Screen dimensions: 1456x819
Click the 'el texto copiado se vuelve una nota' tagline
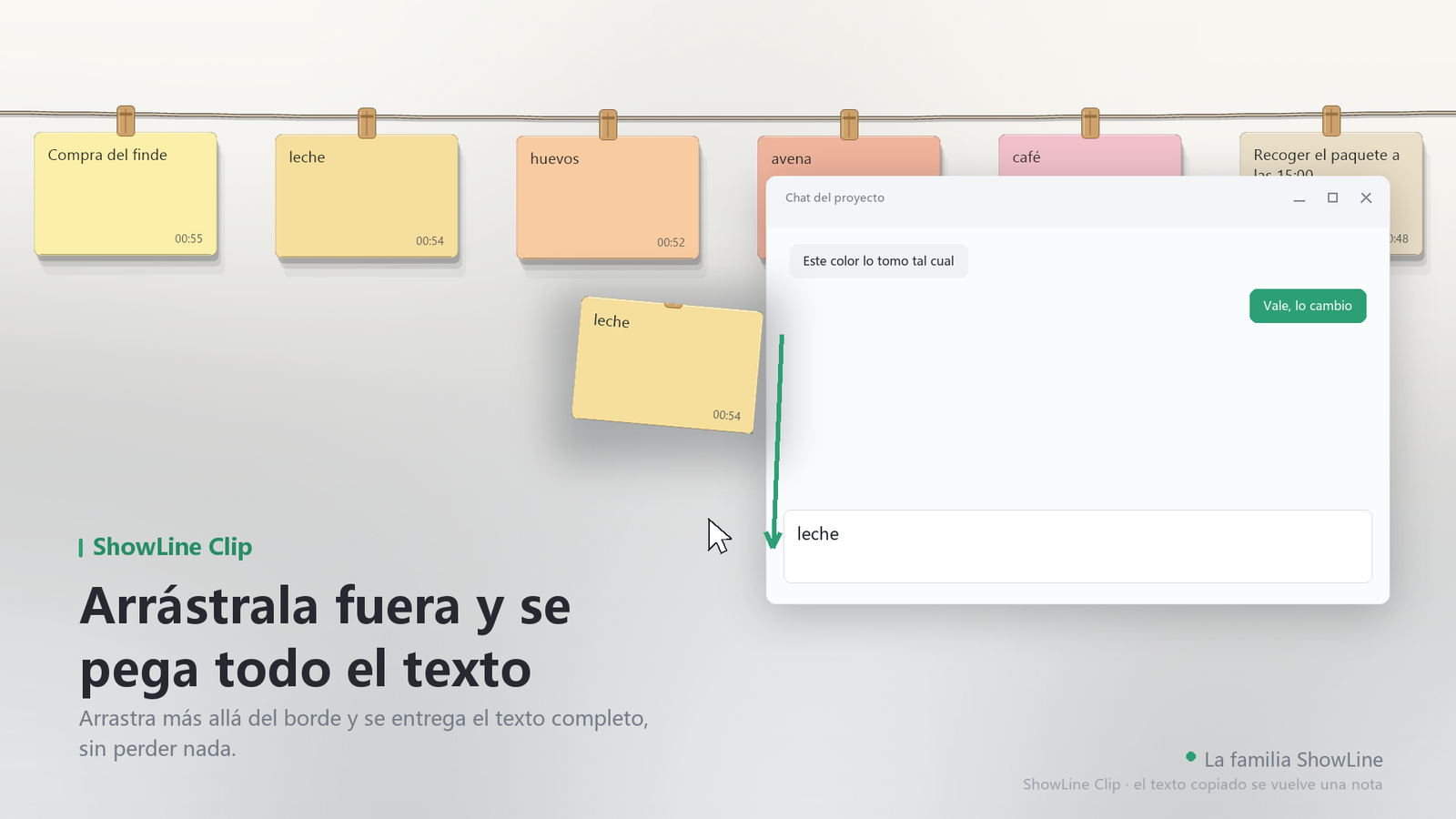coord(1258,784)
